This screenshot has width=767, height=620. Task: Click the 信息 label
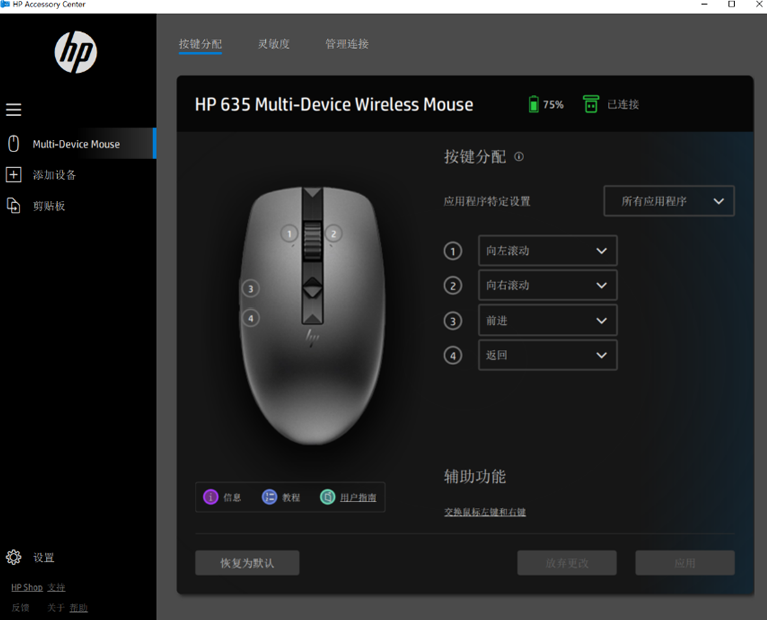[232, 497]
